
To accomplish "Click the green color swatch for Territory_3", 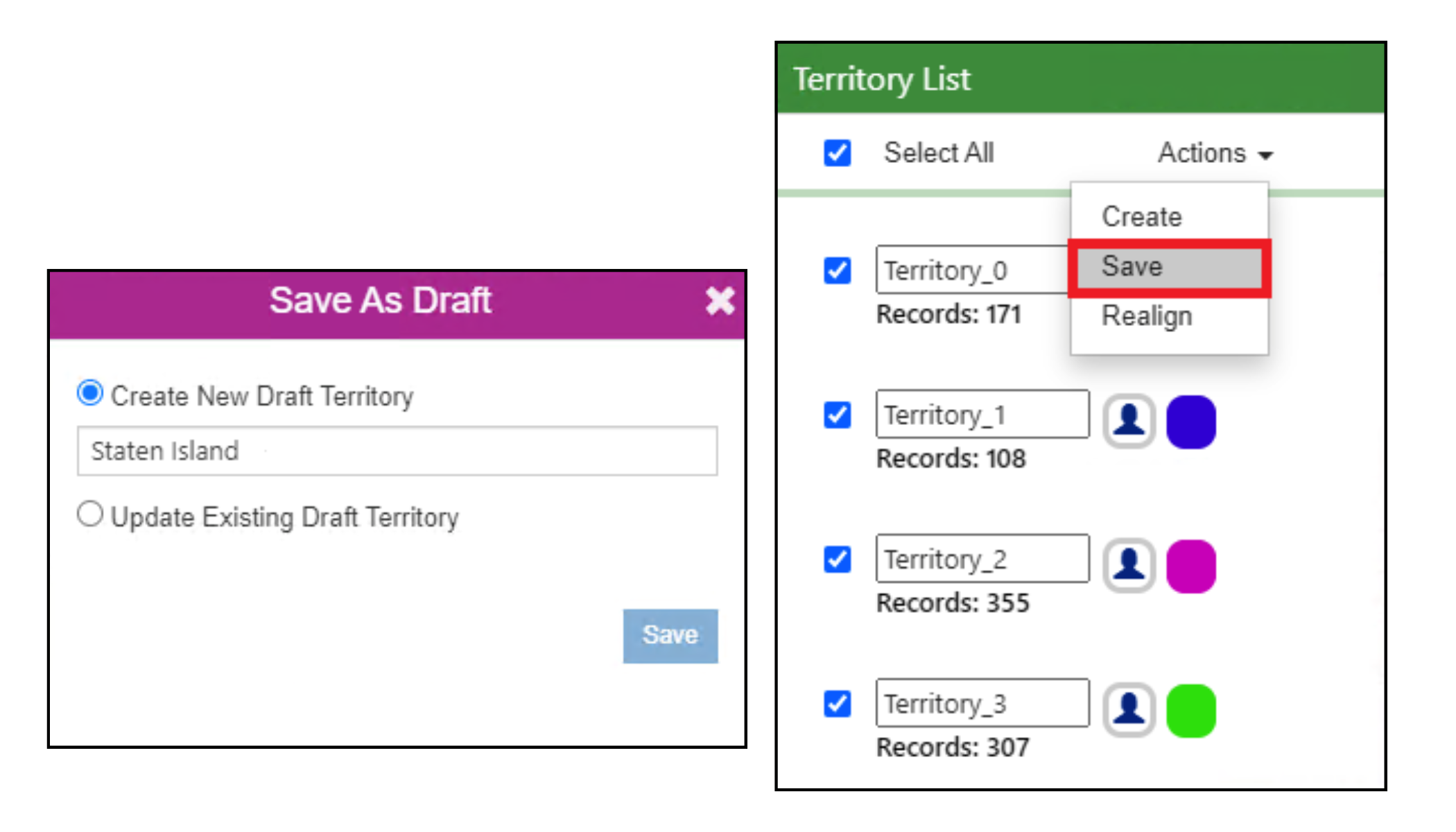I will (x=1191, y=709).
